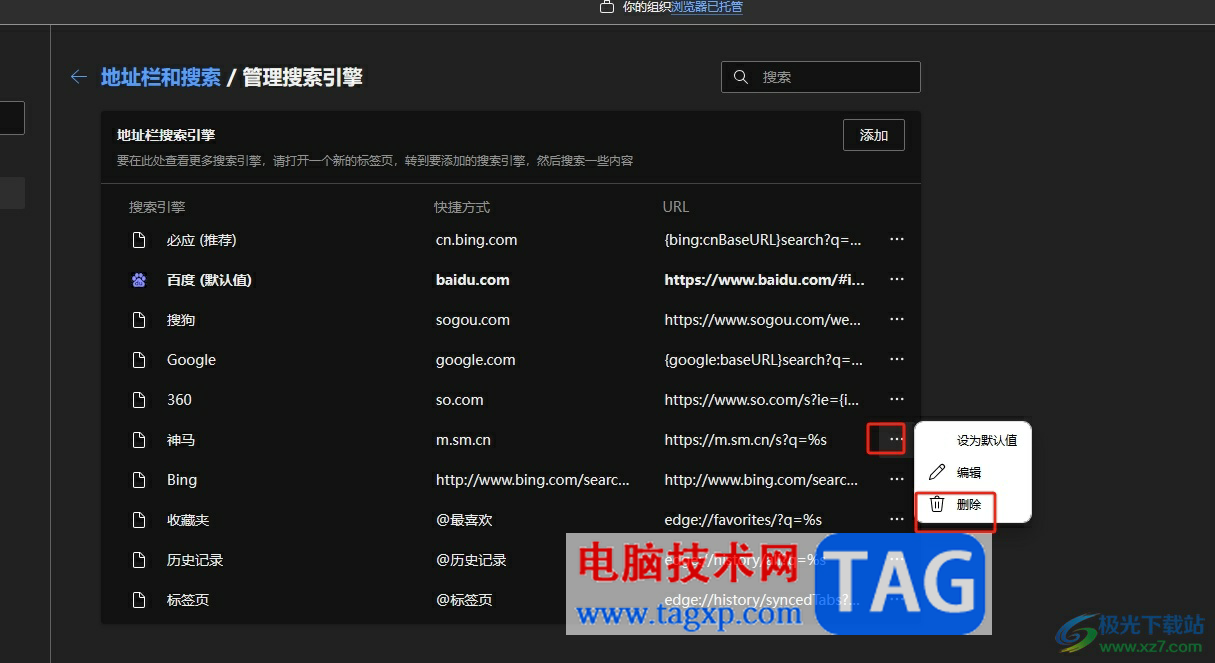This screenshot has height=663, width=1215.
Task: Select the Bing engine name
Action: click(x=182, y=480)
